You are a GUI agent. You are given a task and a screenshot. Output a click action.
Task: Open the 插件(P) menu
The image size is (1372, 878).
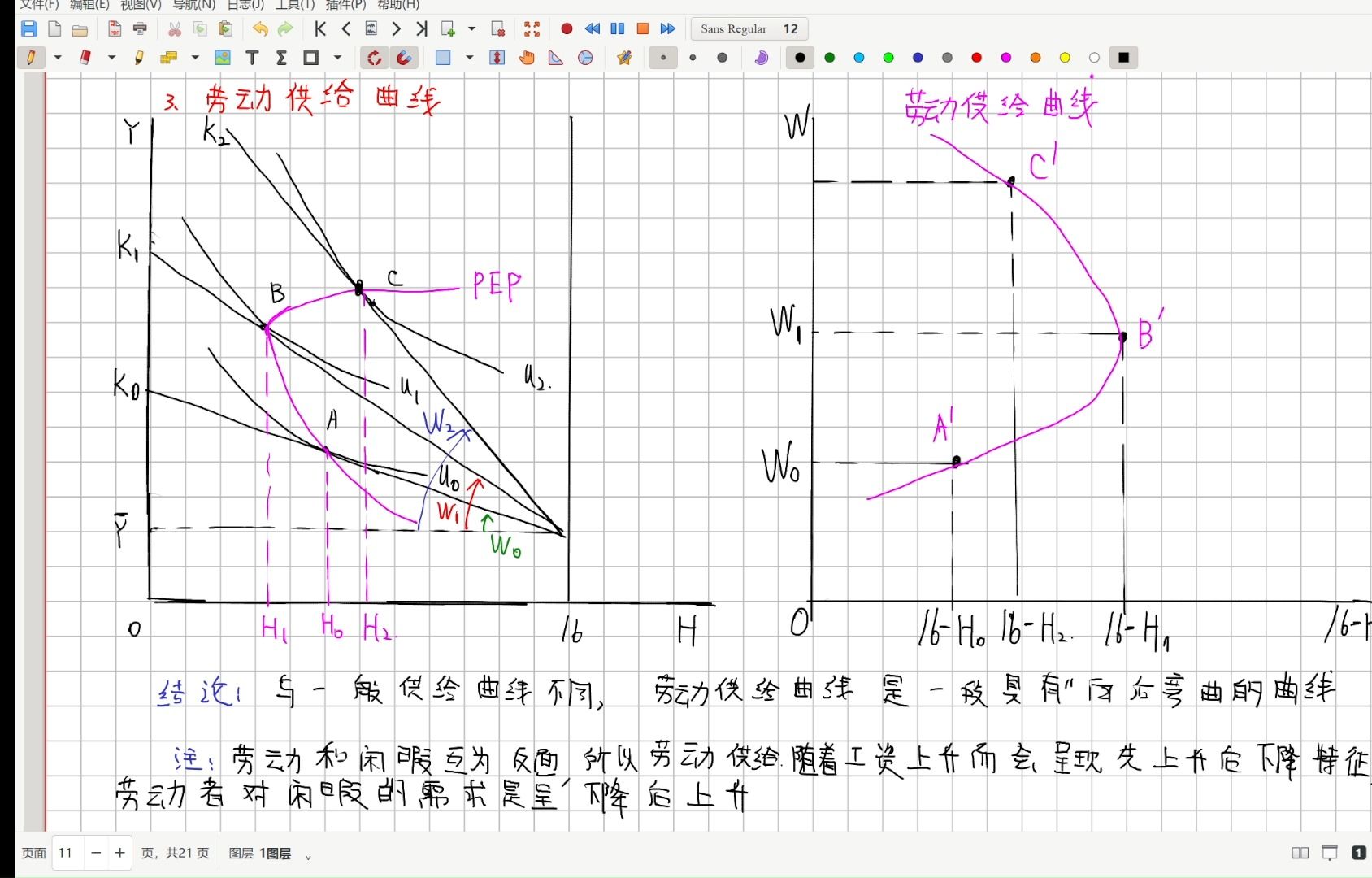pyautogui.click(x=345, y=5)
